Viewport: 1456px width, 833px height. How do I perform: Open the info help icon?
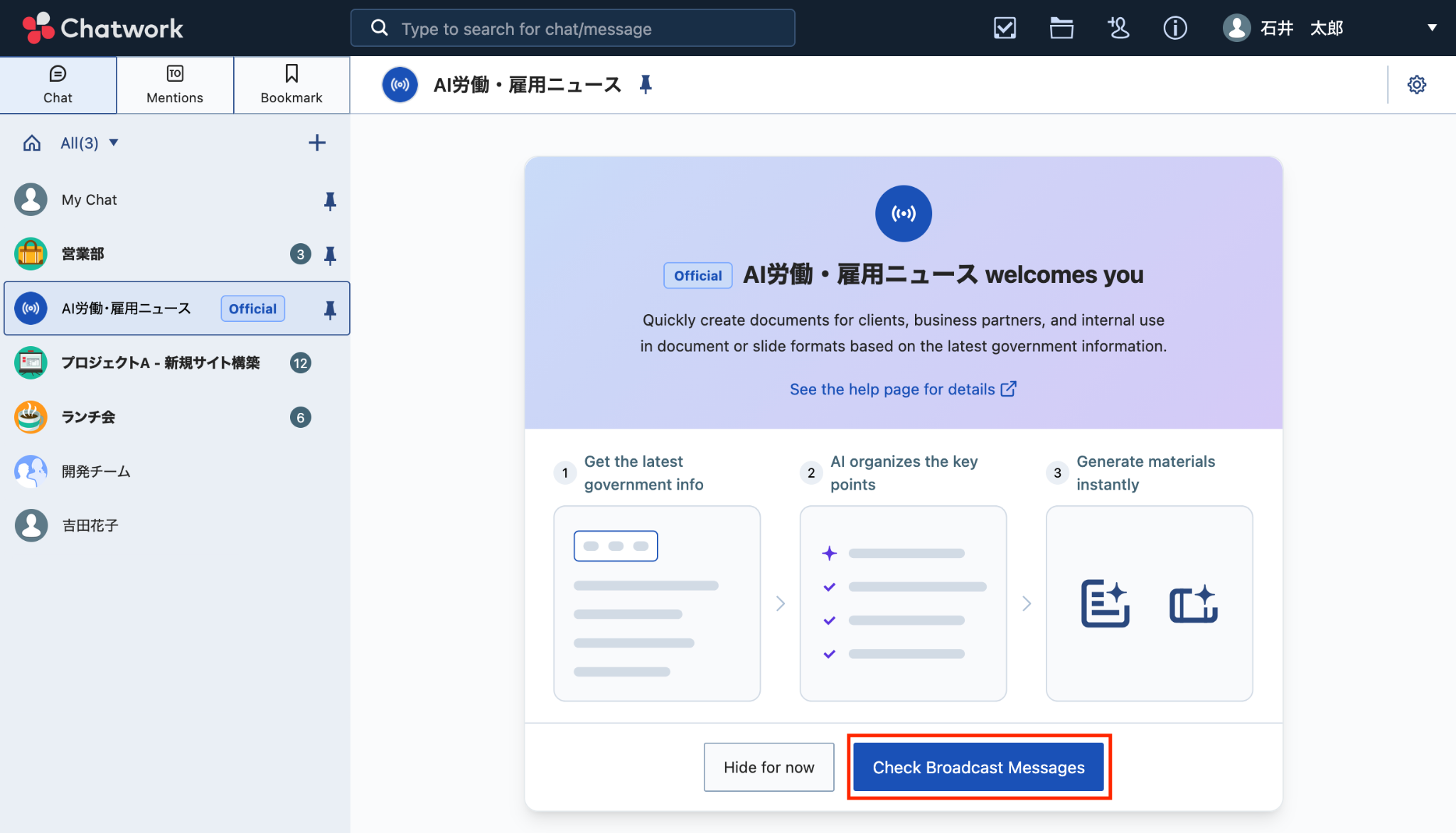(x=1175, y=28)
